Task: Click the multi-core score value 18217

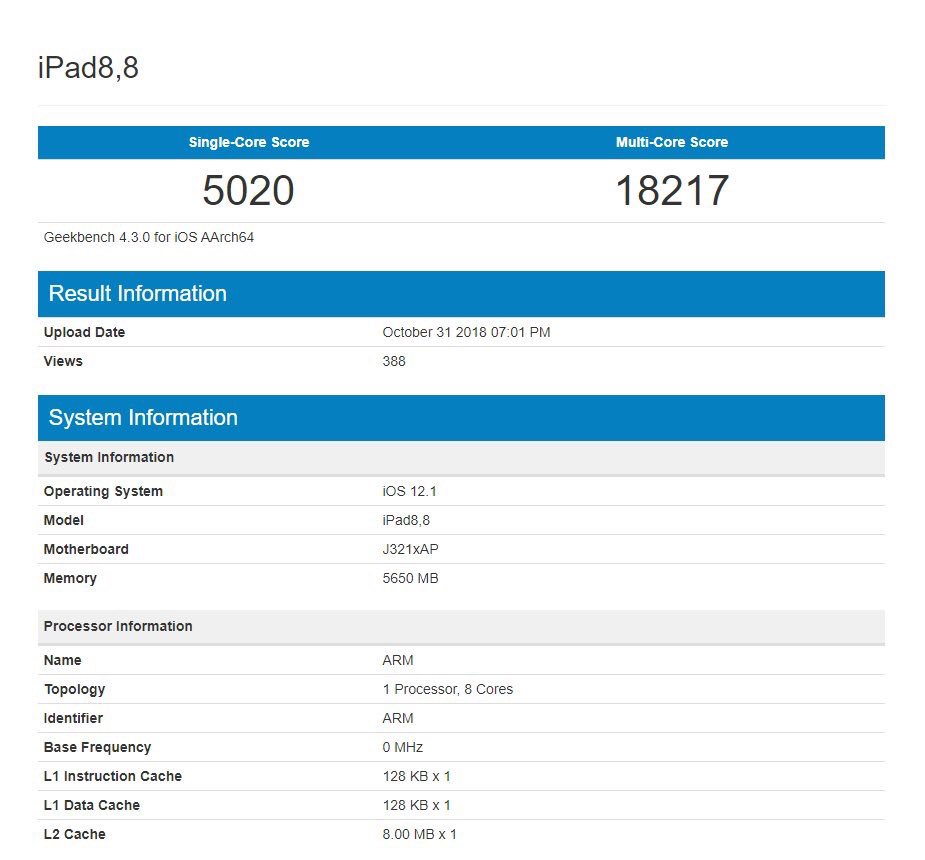Action: (x=672, y=191)
